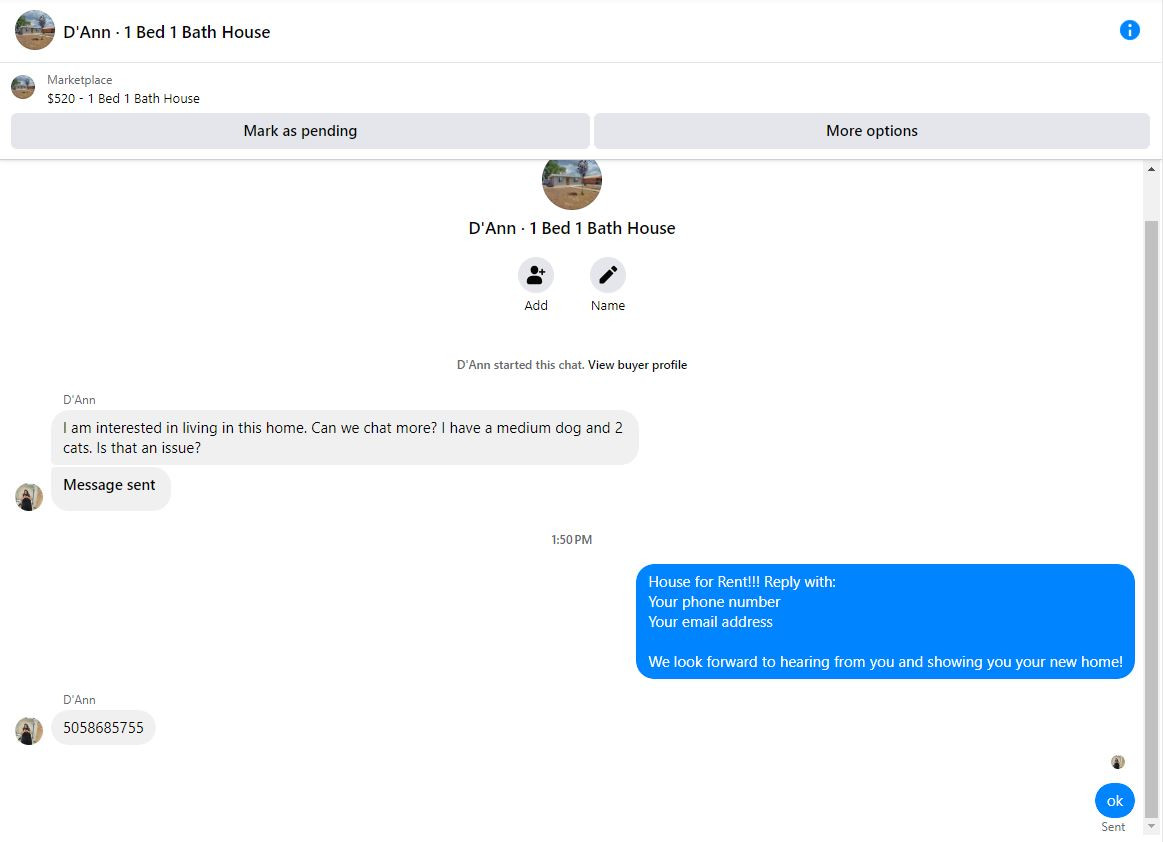Image resolution: width=1163 pixels, height=842 pixels.
Task: Click the scrollbar up arrow
Action: point(1151,169)
